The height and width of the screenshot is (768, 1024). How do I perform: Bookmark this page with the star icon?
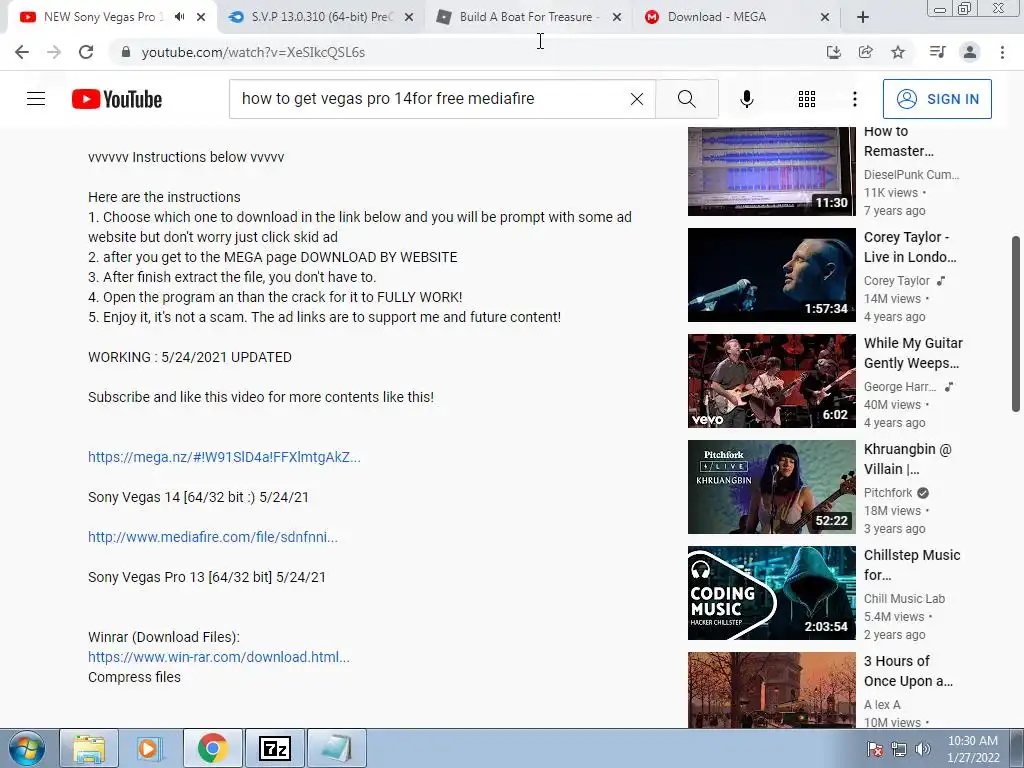coord(898,52)
